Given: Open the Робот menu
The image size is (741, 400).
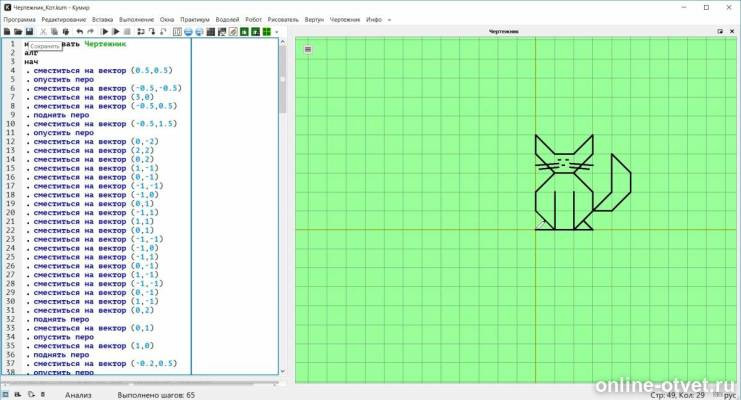Looking at the screenshot, I should click(x=253, y=19).
